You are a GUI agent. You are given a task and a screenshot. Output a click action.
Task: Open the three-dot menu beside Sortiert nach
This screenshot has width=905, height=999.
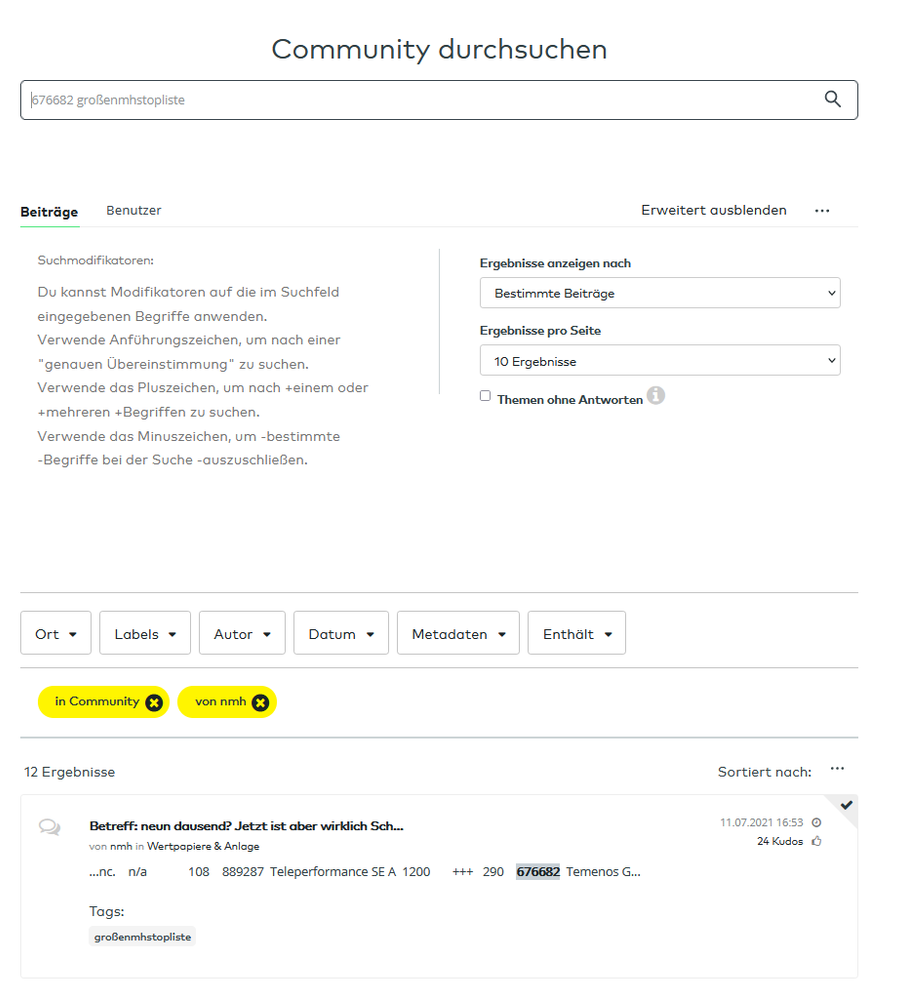[837, 769]
